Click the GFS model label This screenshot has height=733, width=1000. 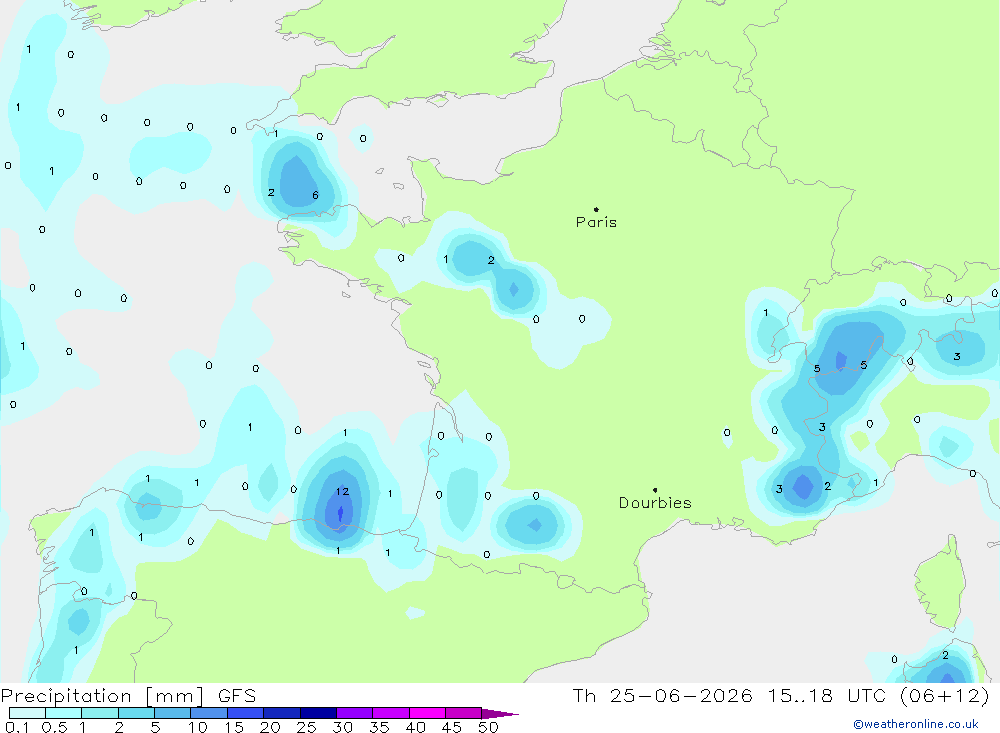[x=237, y=696]
